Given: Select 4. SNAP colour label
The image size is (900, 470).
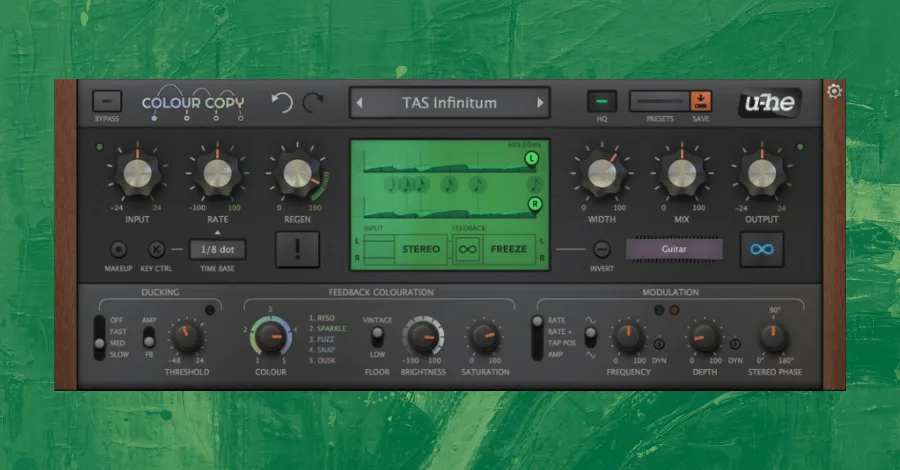Looking at the screenshot, I should (x=322, y=349).
